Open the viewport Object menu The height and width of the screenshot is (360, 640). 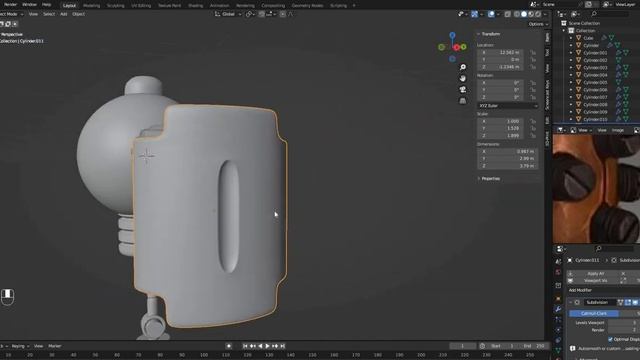point(78,14)
